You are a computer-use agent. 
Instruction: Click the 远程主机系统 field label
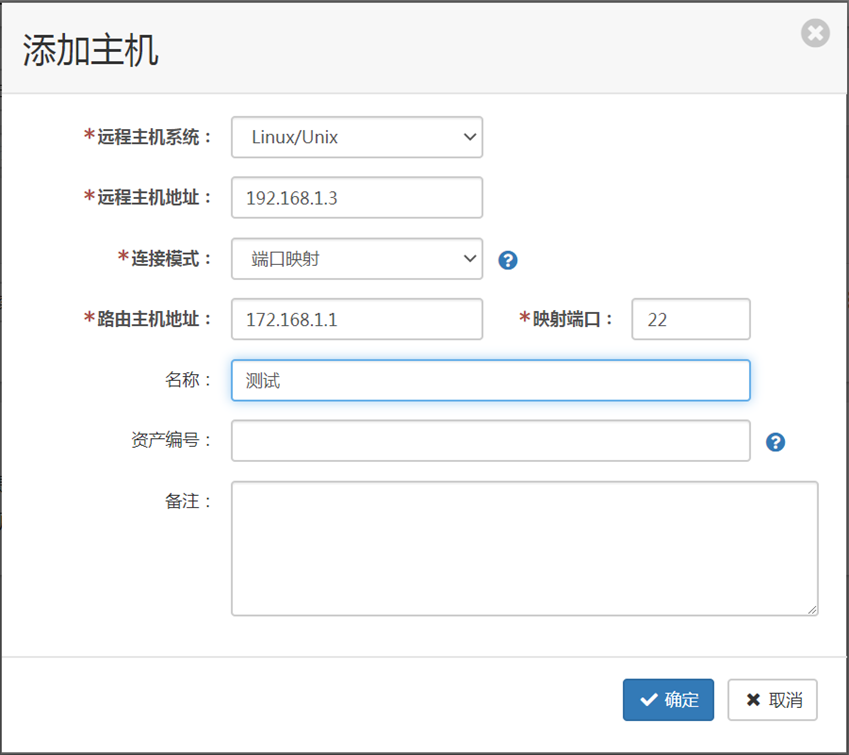coord(147,137)
